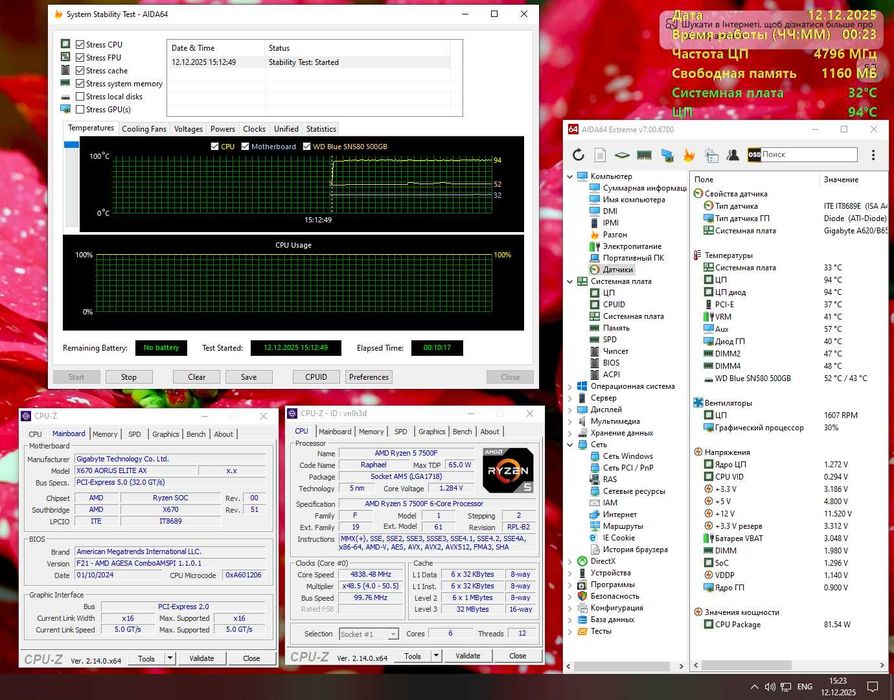This screenshot has width=894, height=700.
Task: Click the preferences panel icon left of user icon
Action: (x=711, y=154)
